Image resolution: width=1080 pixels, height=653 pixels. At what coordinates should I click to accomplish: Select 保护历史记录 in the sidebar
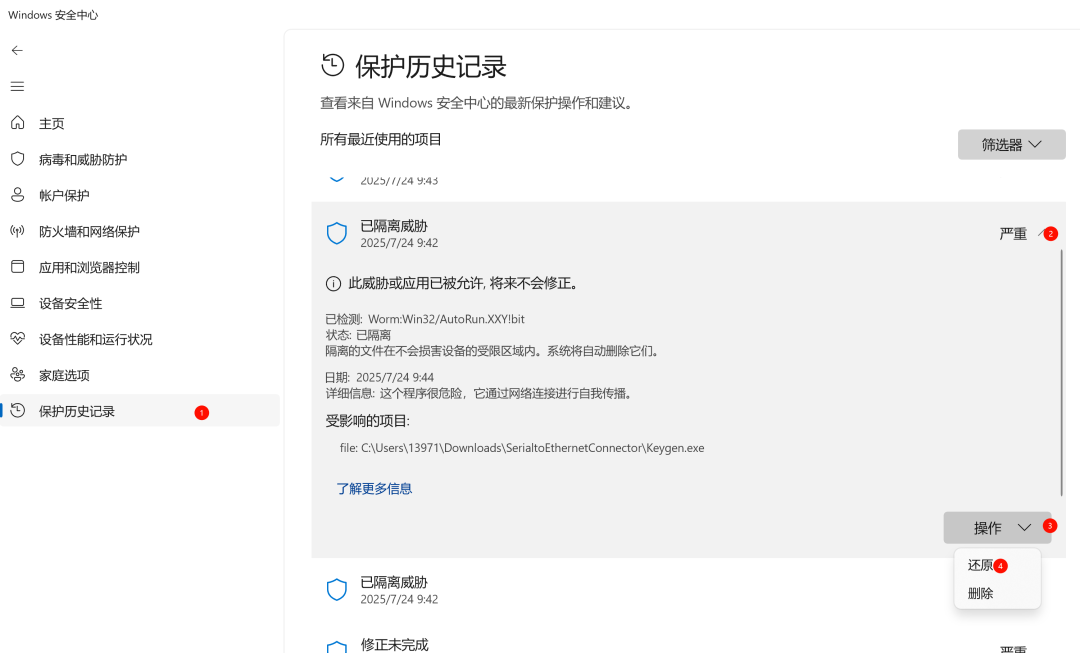click(140, 411)
